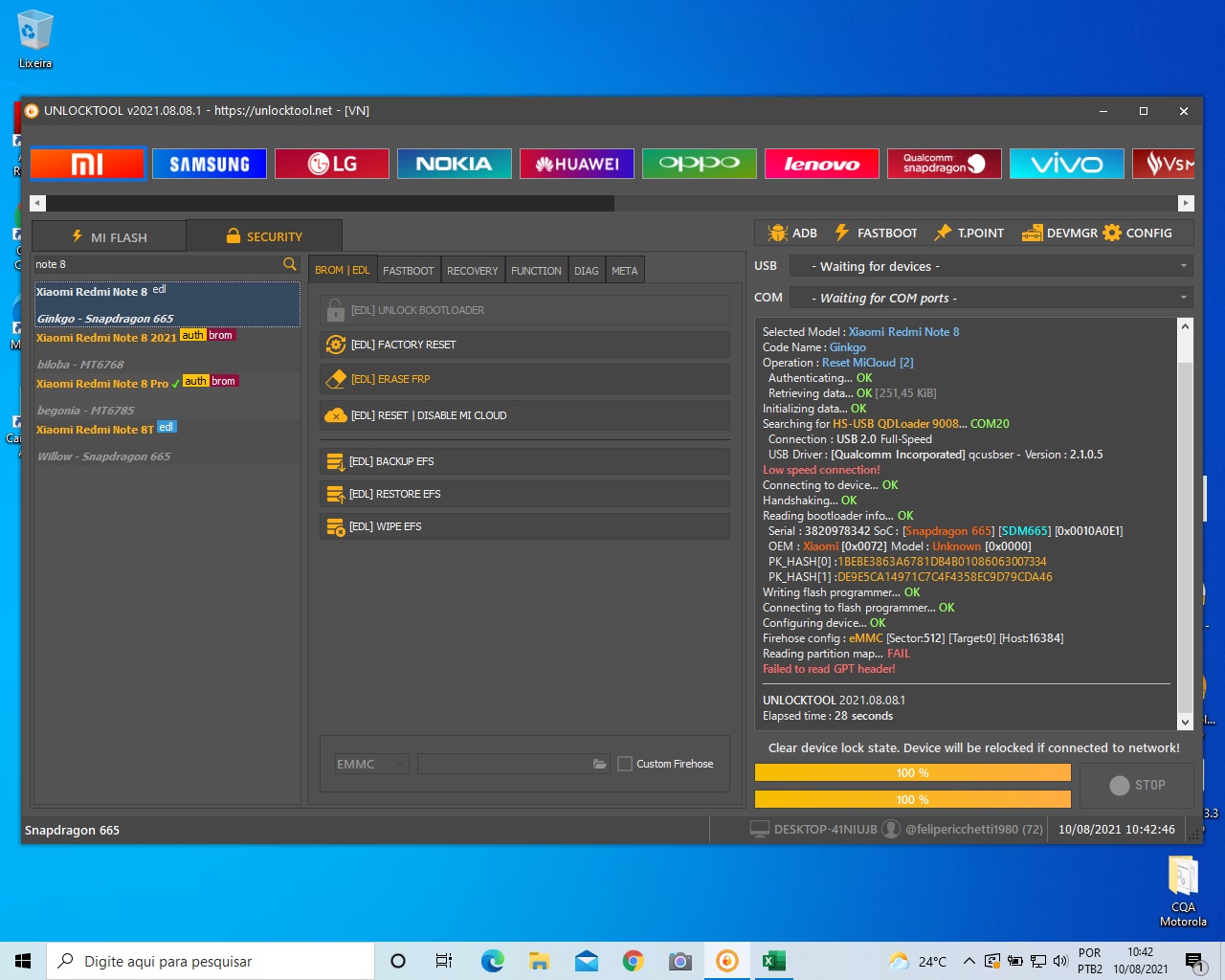Image resolution: width=1225 pixels, height=980 pixels.
Task: Select Xiaomi Redmi Note 8 Pro entry
Action: pyautogui.click(x=167, y=396)
